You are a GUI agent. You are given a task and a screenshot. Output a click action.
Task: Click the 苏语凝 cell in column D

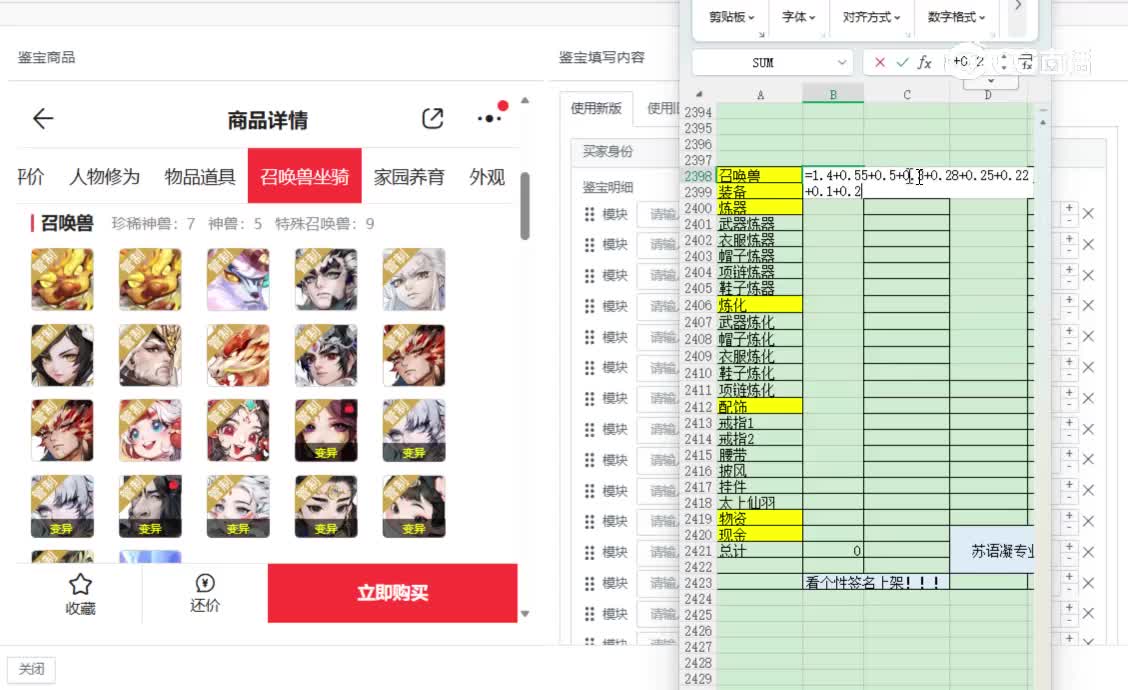[993, 551]
